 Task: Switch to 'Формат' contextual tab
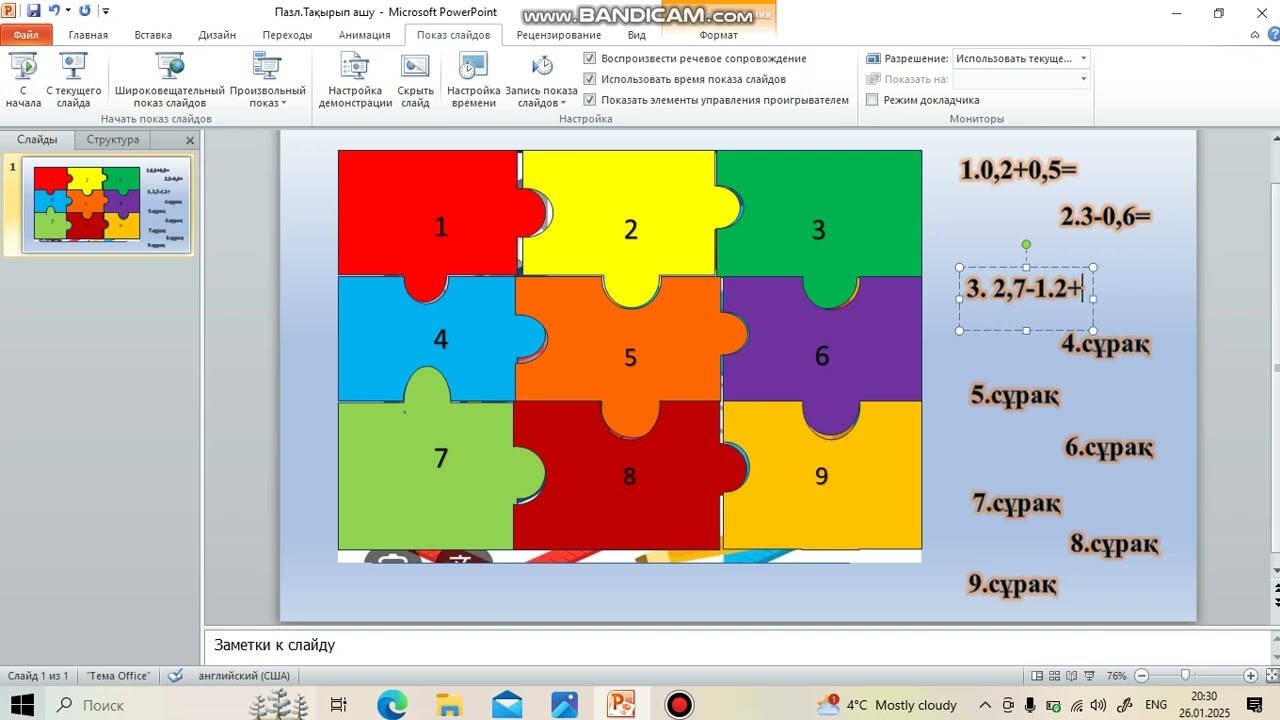[718, 35]
